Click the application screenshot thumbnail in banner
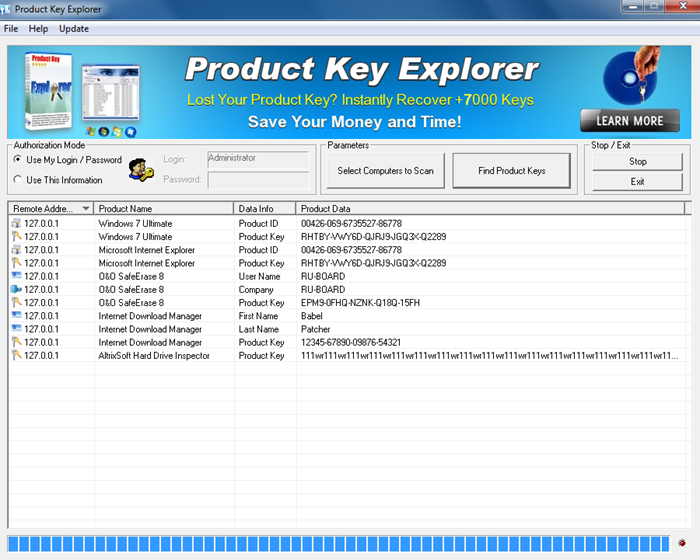700x560 pixels. [111, 93]
